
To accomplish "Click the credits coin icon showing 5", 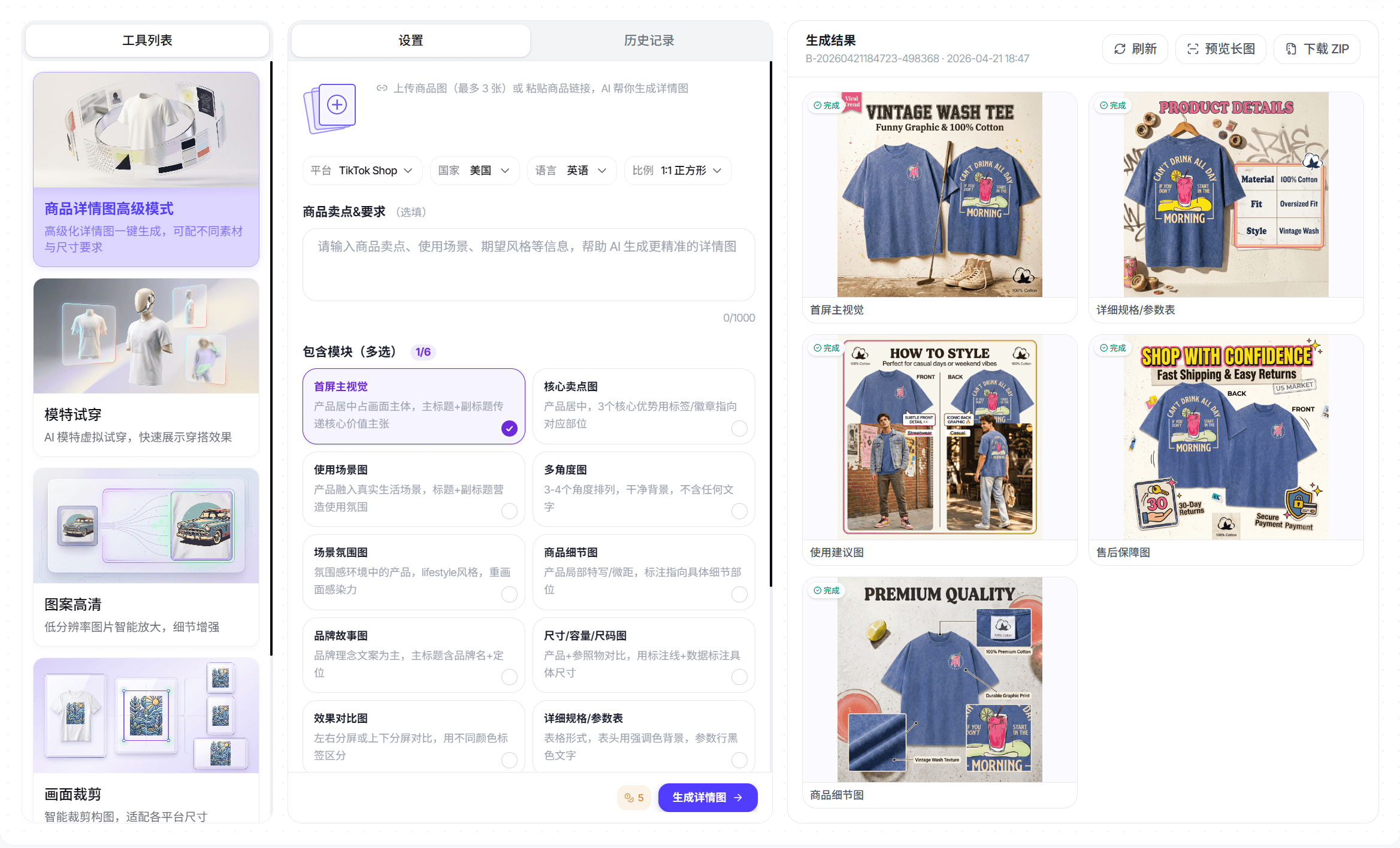I will coord(629,798).
